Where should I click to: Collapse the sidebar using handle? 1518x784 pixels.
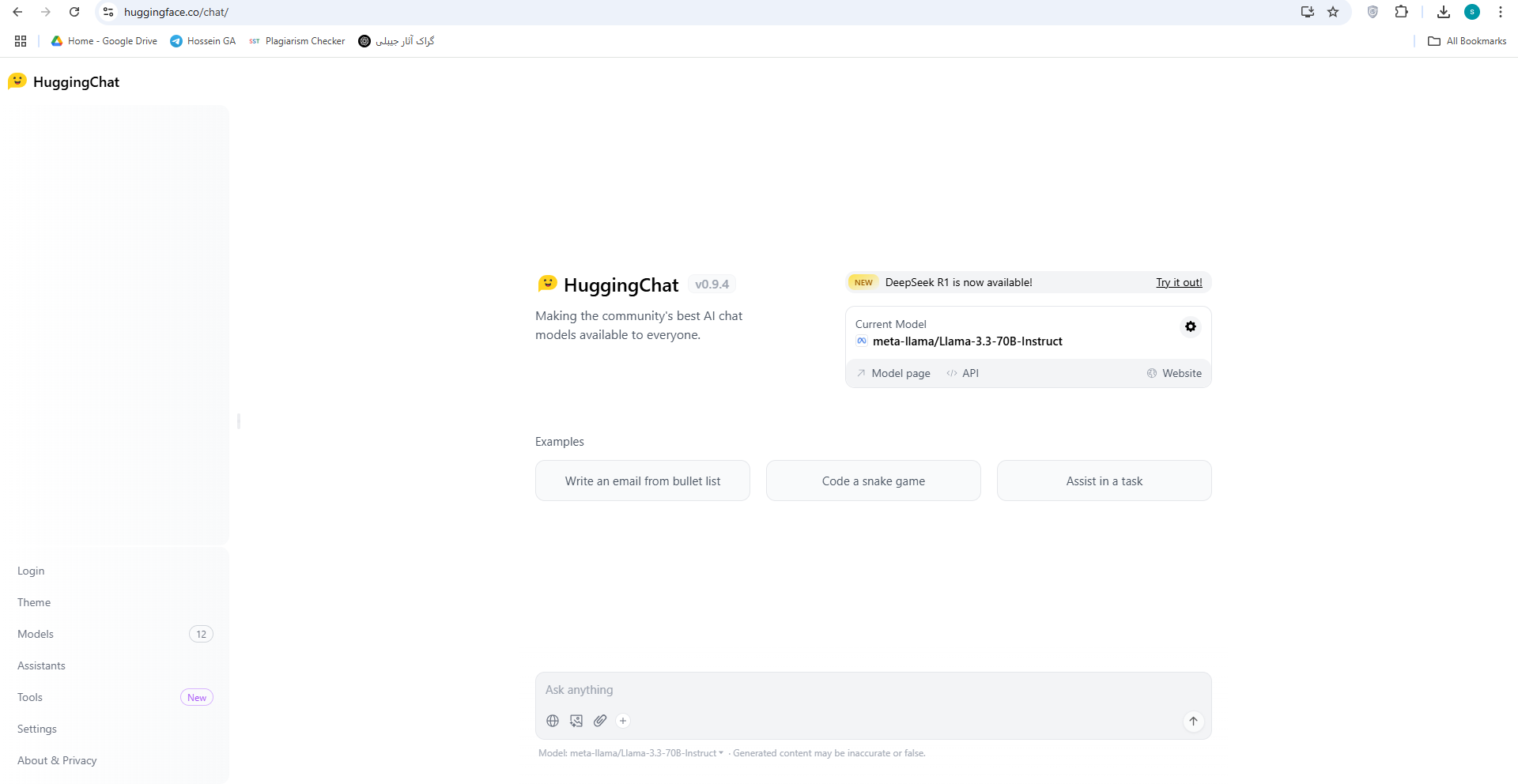238,421
